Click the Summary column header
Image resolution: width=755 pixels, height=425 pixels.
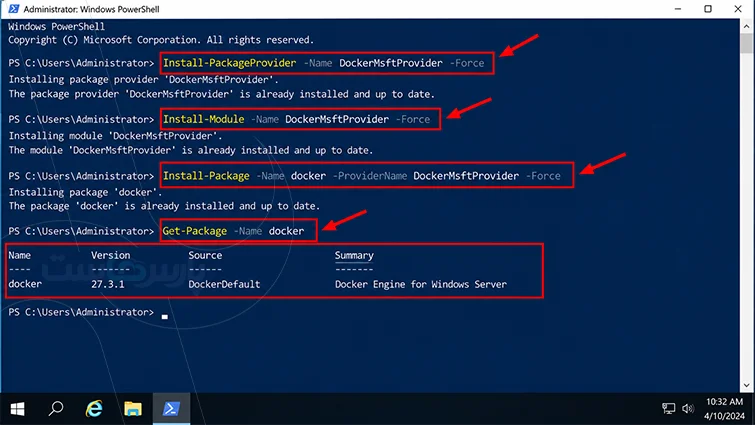[x=354, y=256]
